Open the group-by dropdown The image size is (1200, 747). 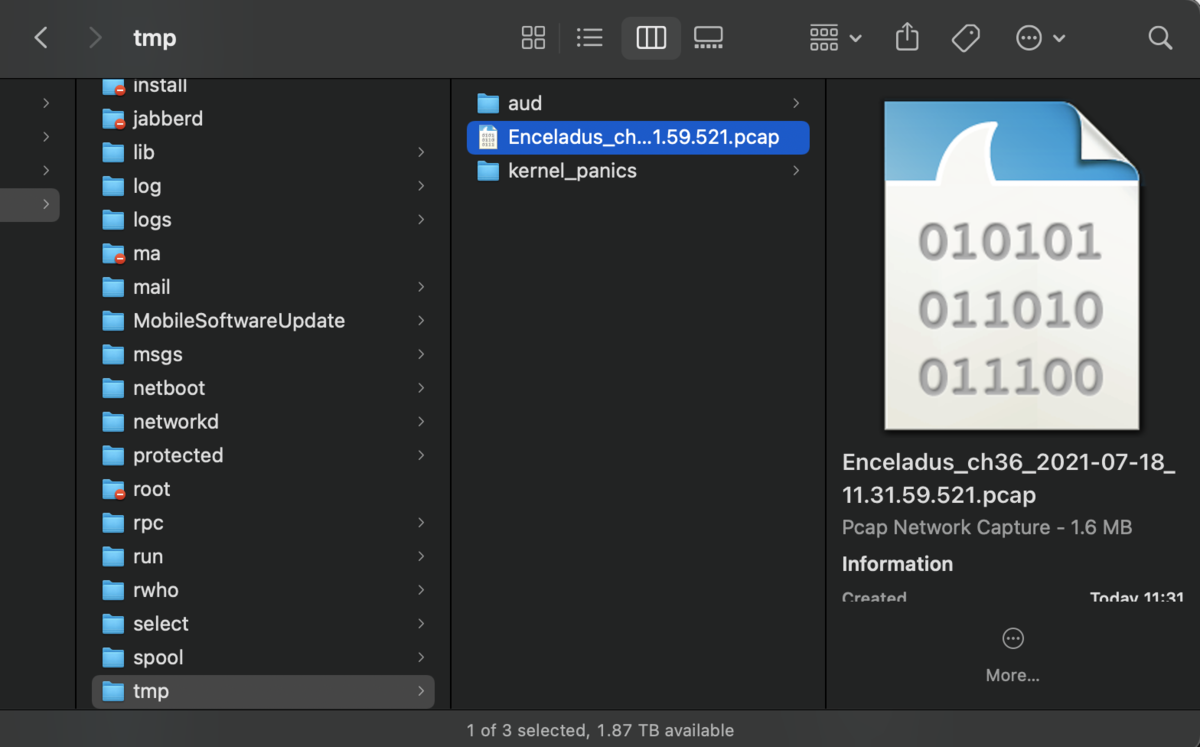pos(835,38)
